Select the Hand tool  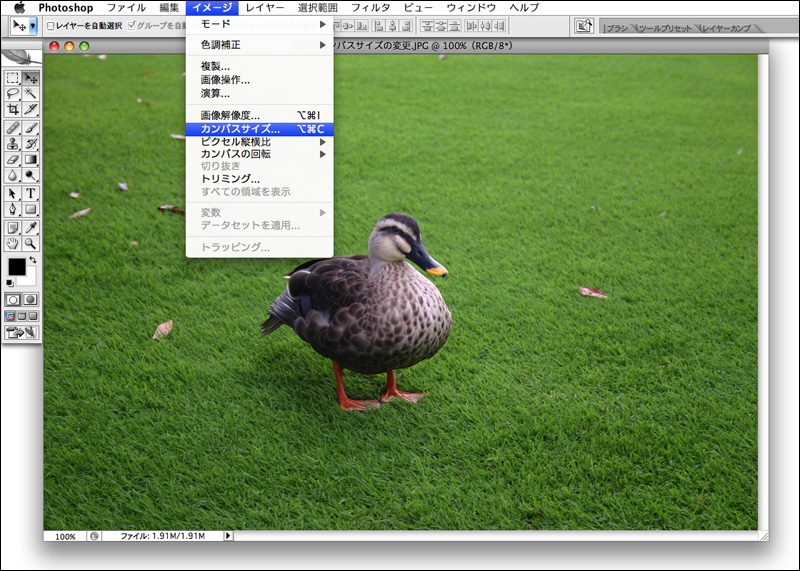[x=13, y=243]
